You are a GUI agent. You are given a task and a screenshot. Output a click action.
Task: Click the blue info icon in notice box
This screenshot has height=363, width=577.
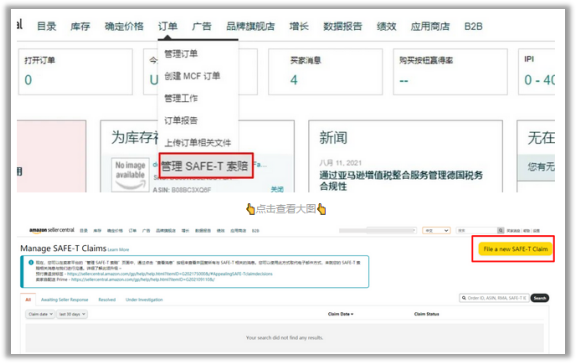[x=31, y=262]
